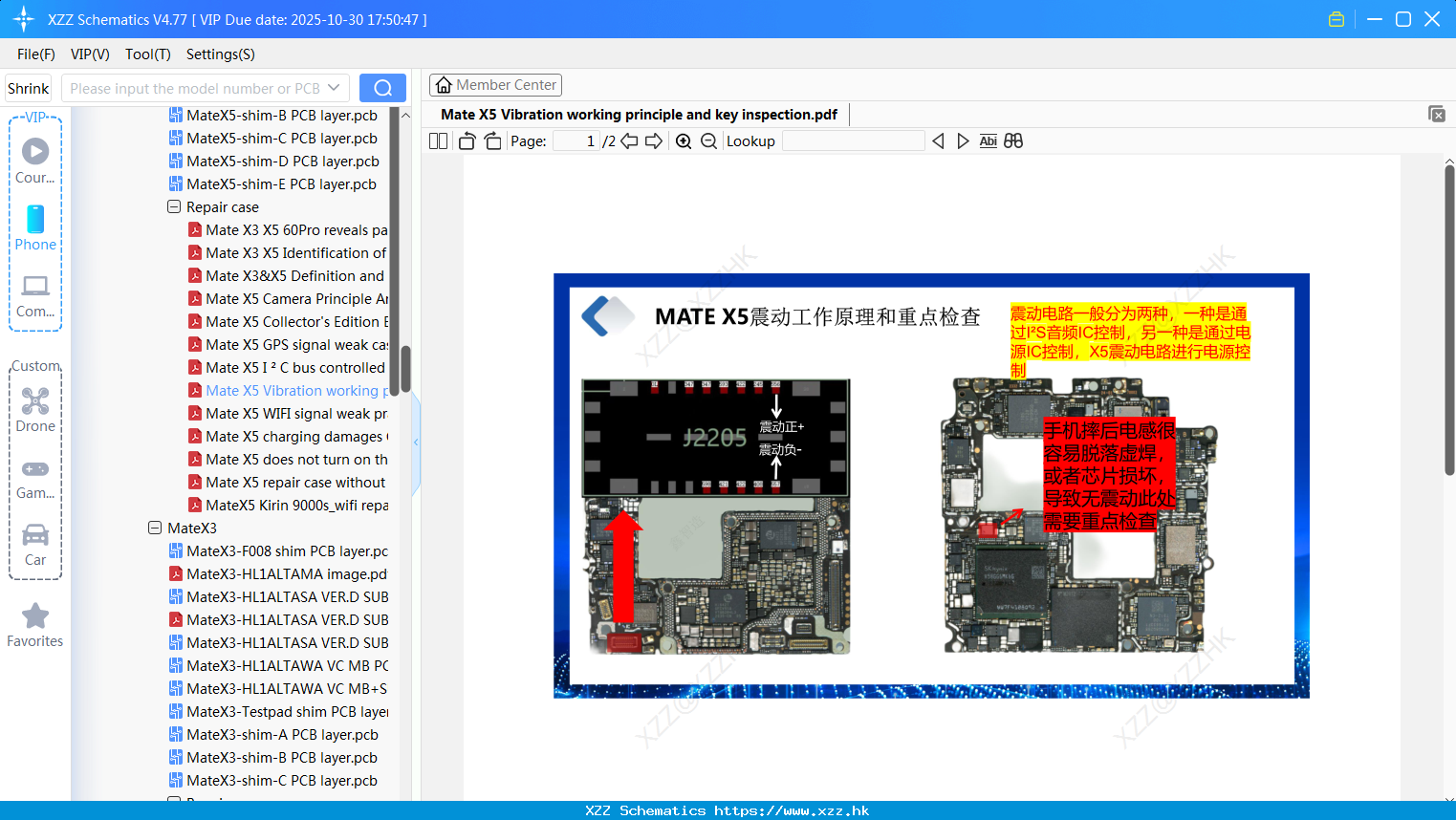Go to the next PDF page arrow
The image size is (1456, 820).
(x=654, y=141)
